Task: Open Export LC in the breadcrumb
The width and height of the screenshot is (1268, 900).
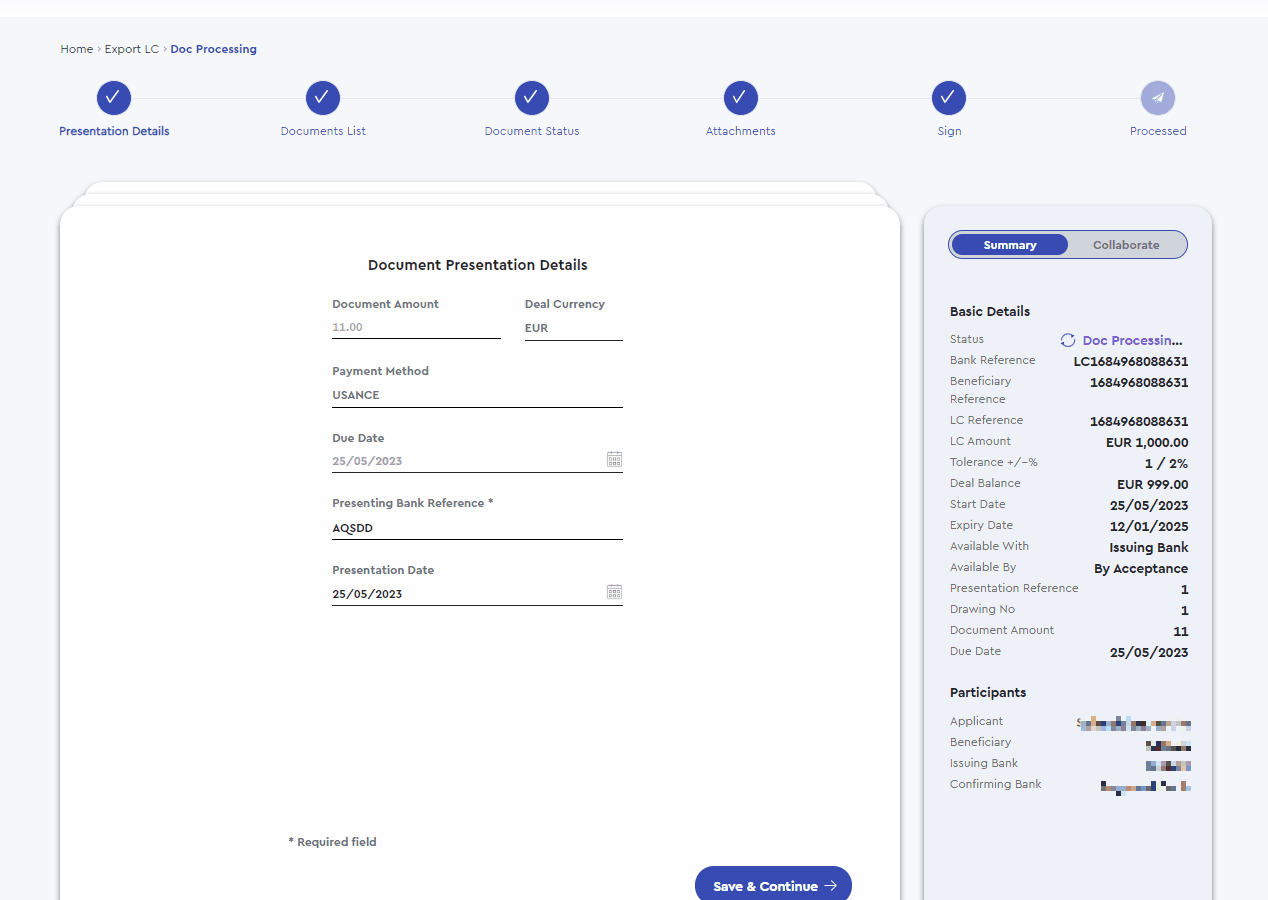Action: (x=132, y=49)
